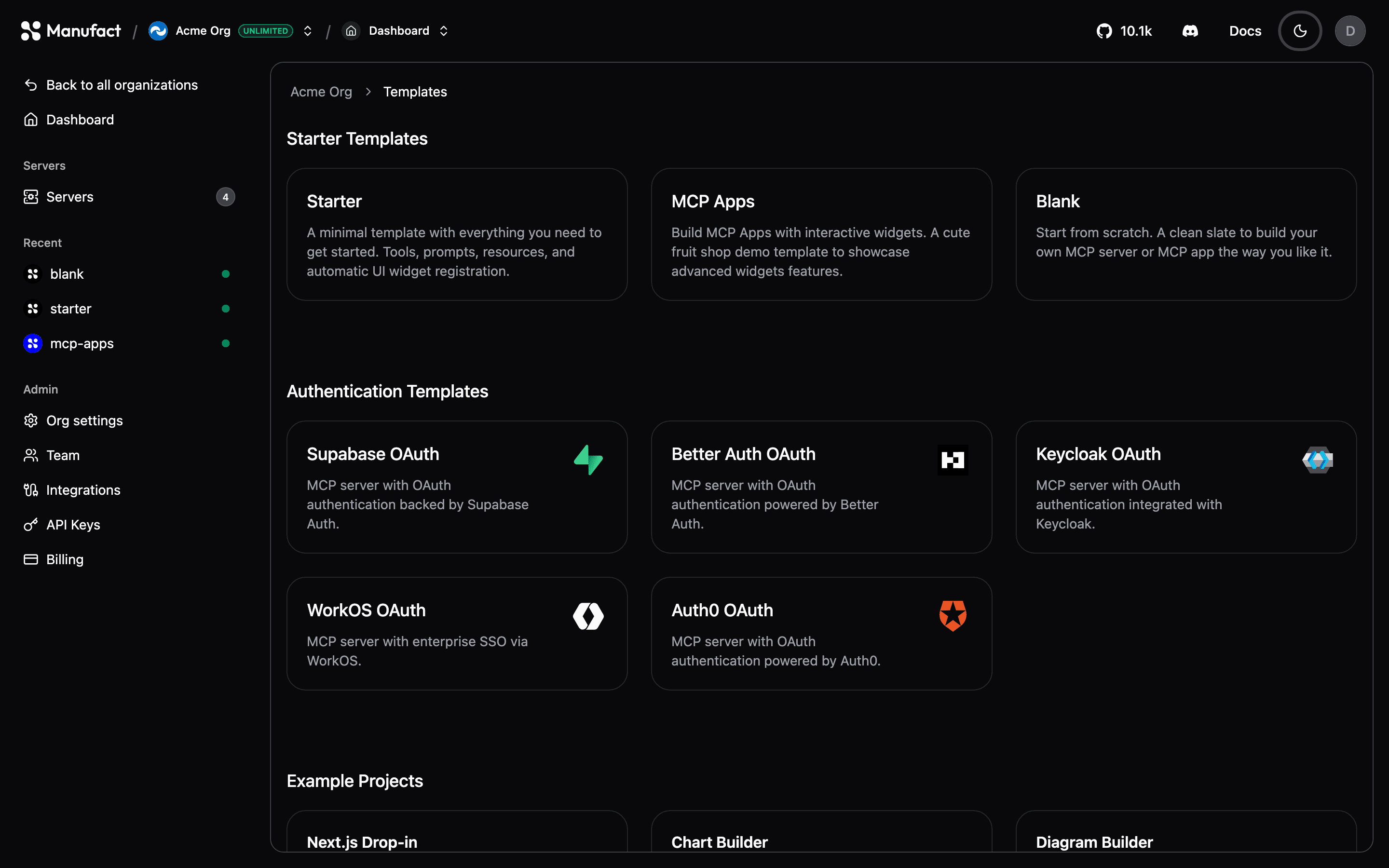Click the Org settings gear icon
The height and width of the screenshot is (868, 1389).
(x=31, y=421)
